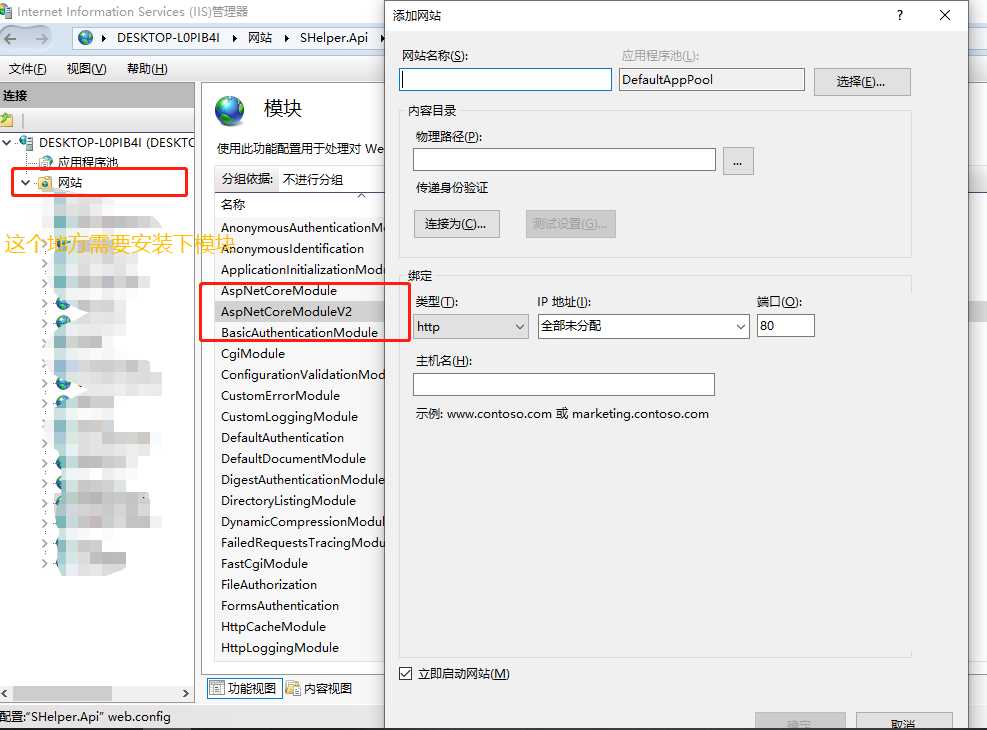Click the connections pane scrollbar left arrow
This screenshot has width=987, height=730.
pos(4,693)
